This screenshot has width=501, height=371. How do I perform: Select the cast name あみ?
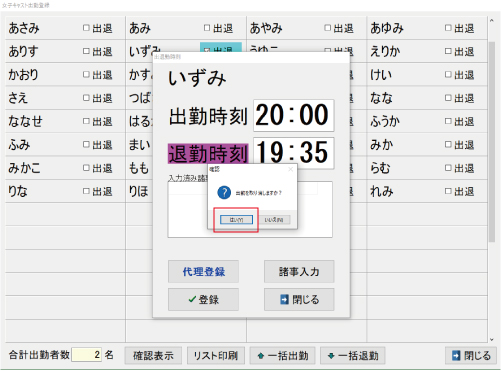click(x=140, y=28)
